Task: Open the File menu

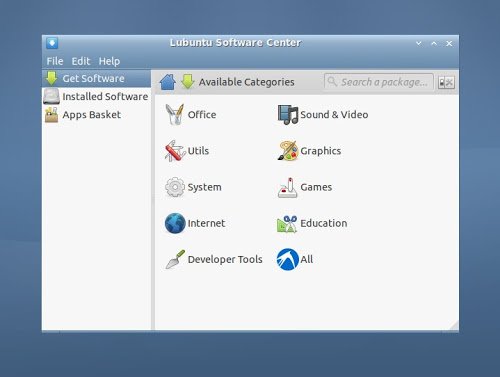Action: point(55,61)
